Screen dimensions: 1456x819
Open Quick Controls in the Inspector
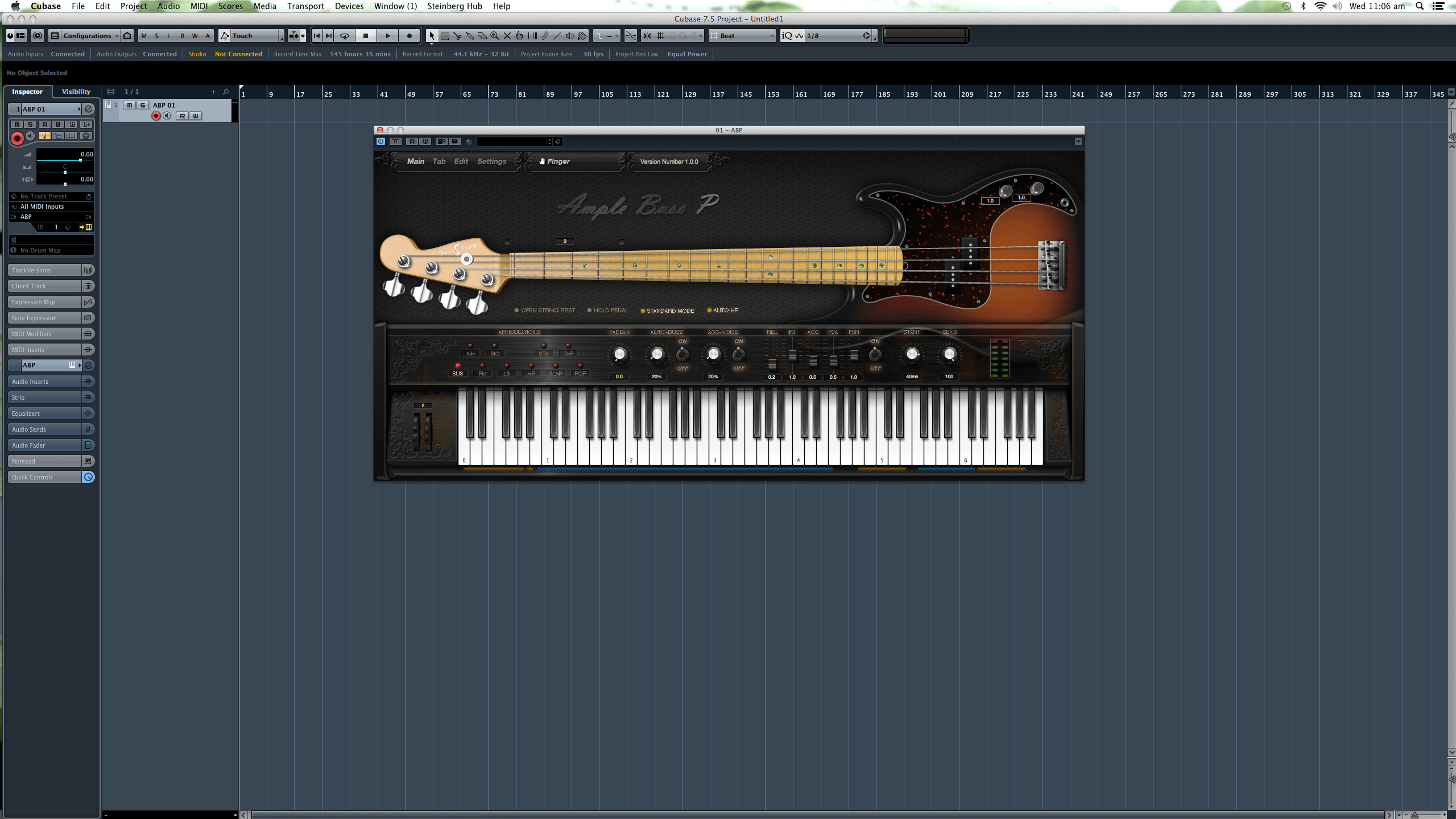(40, 477)
